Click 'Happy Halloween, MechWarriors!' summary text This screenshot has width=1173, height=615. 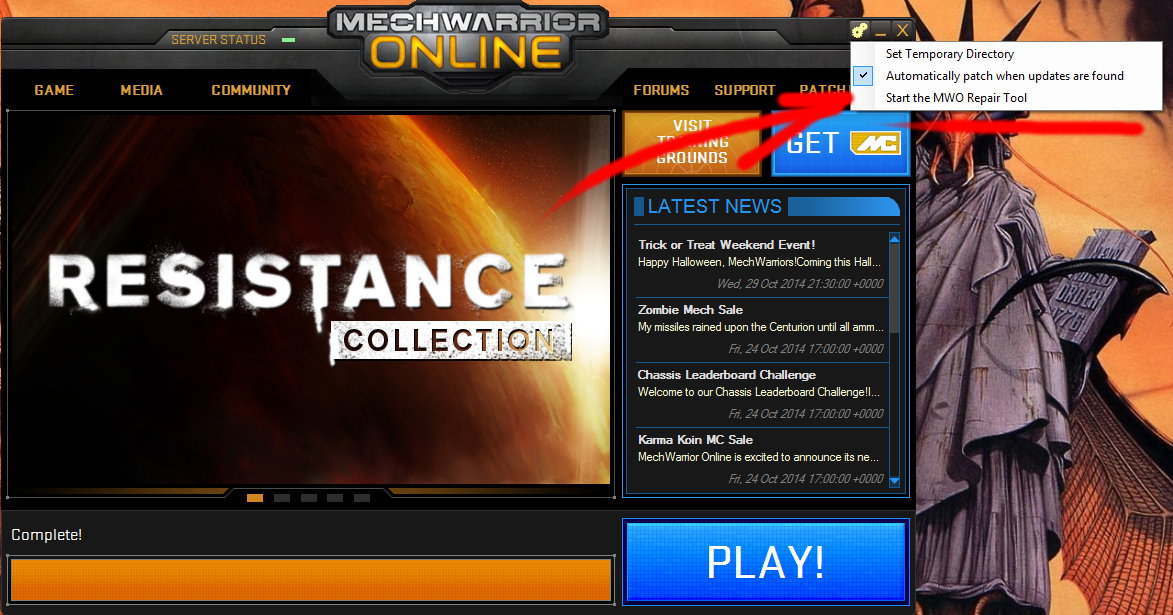[759, 262]
